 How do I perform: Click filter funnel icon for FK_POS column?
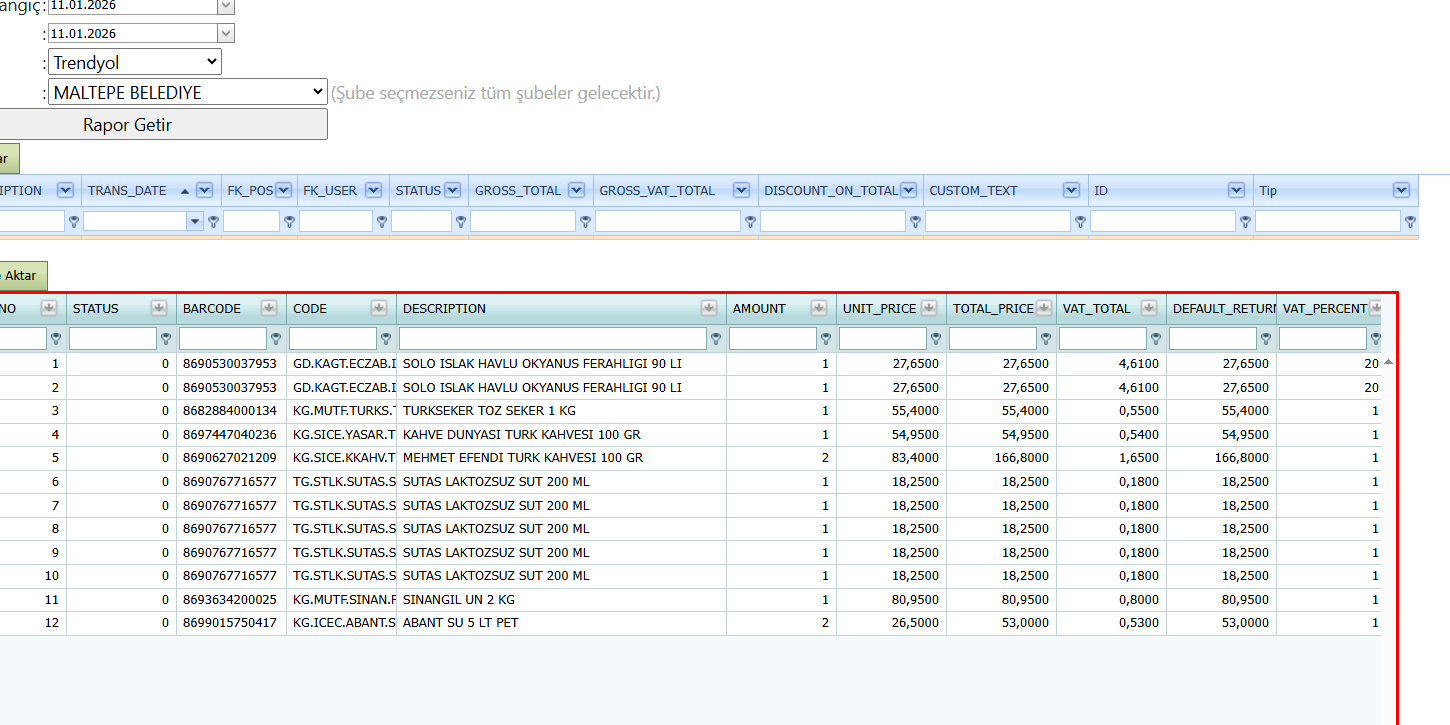click(289, 222)
